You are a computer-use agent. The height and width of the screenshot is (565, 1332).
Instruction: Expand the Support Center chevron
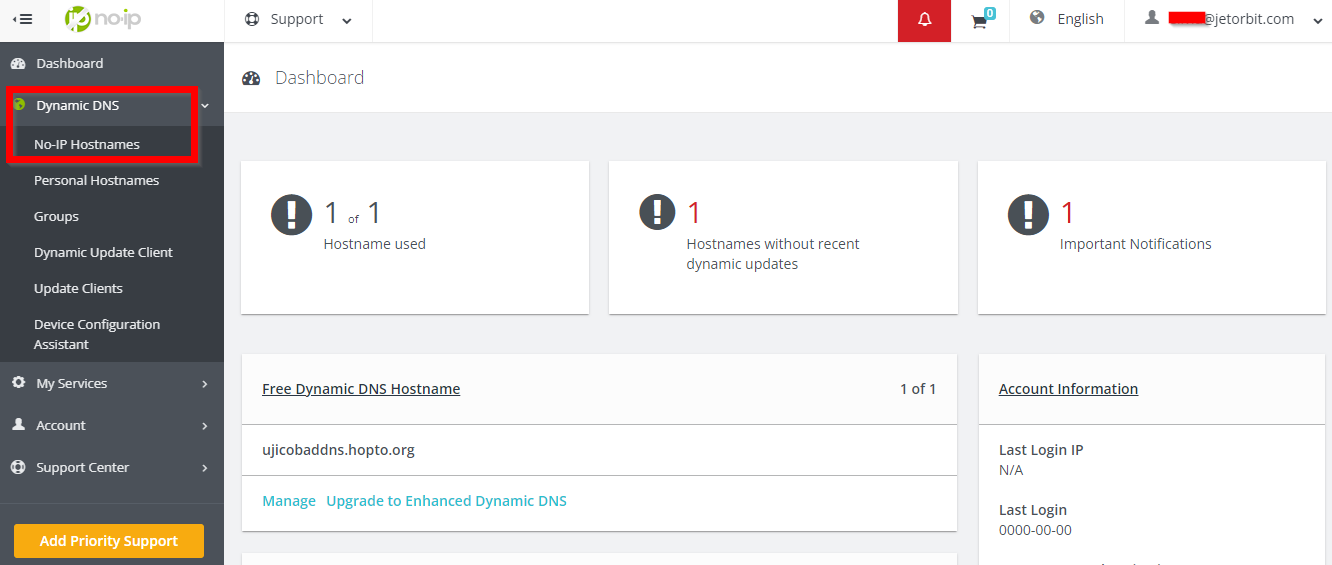pos(205,468)
